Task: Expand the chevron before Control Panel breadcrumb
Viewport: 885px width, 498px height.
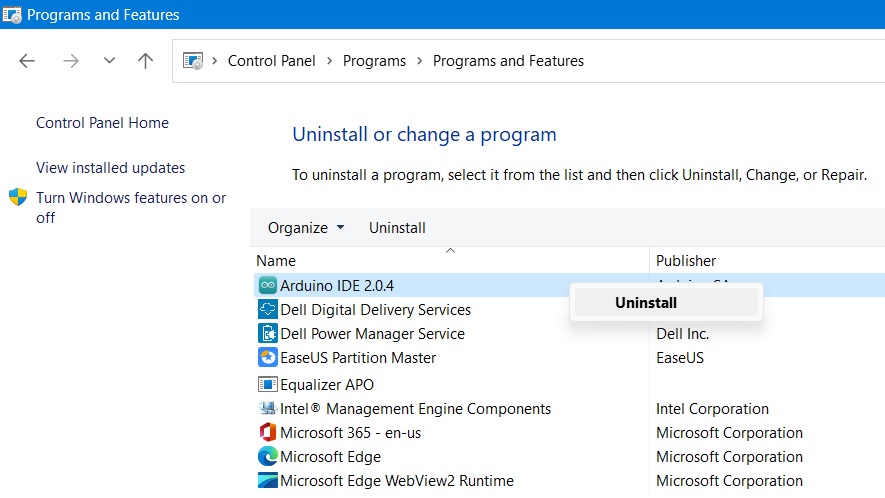Action: point(214,60)
